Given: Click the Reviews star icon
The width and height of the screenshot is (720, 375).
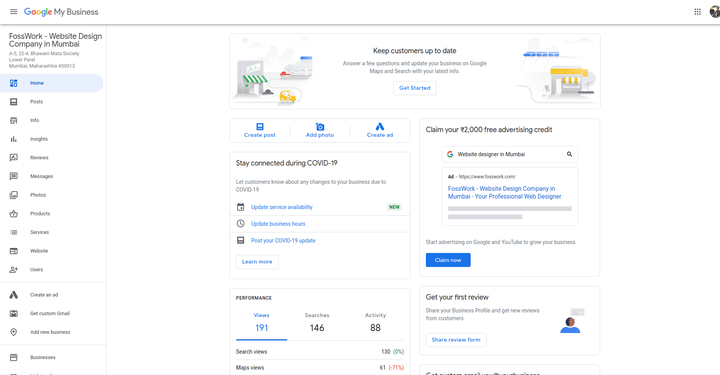Looking at the screenshot, I should point(14,157).
